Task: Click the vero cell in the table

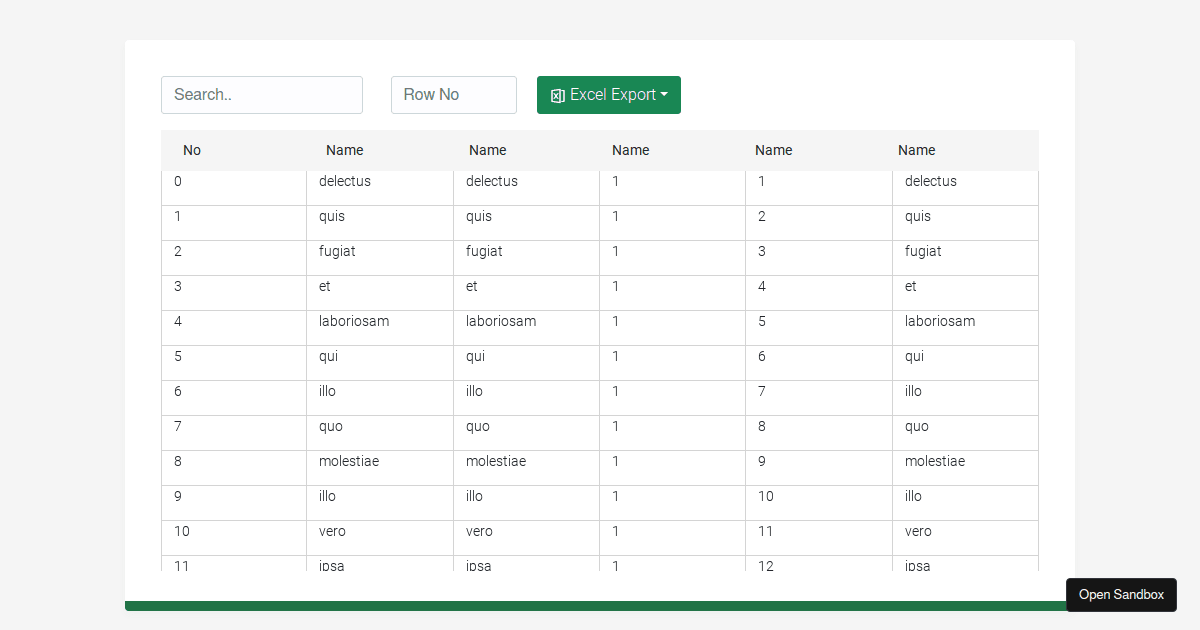Action: tap(332, 531)
